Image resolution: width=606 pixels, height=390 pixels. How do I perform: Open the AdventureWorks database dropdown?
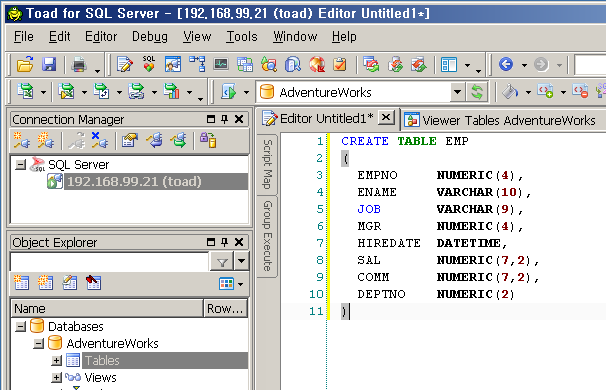click(457, 92)
